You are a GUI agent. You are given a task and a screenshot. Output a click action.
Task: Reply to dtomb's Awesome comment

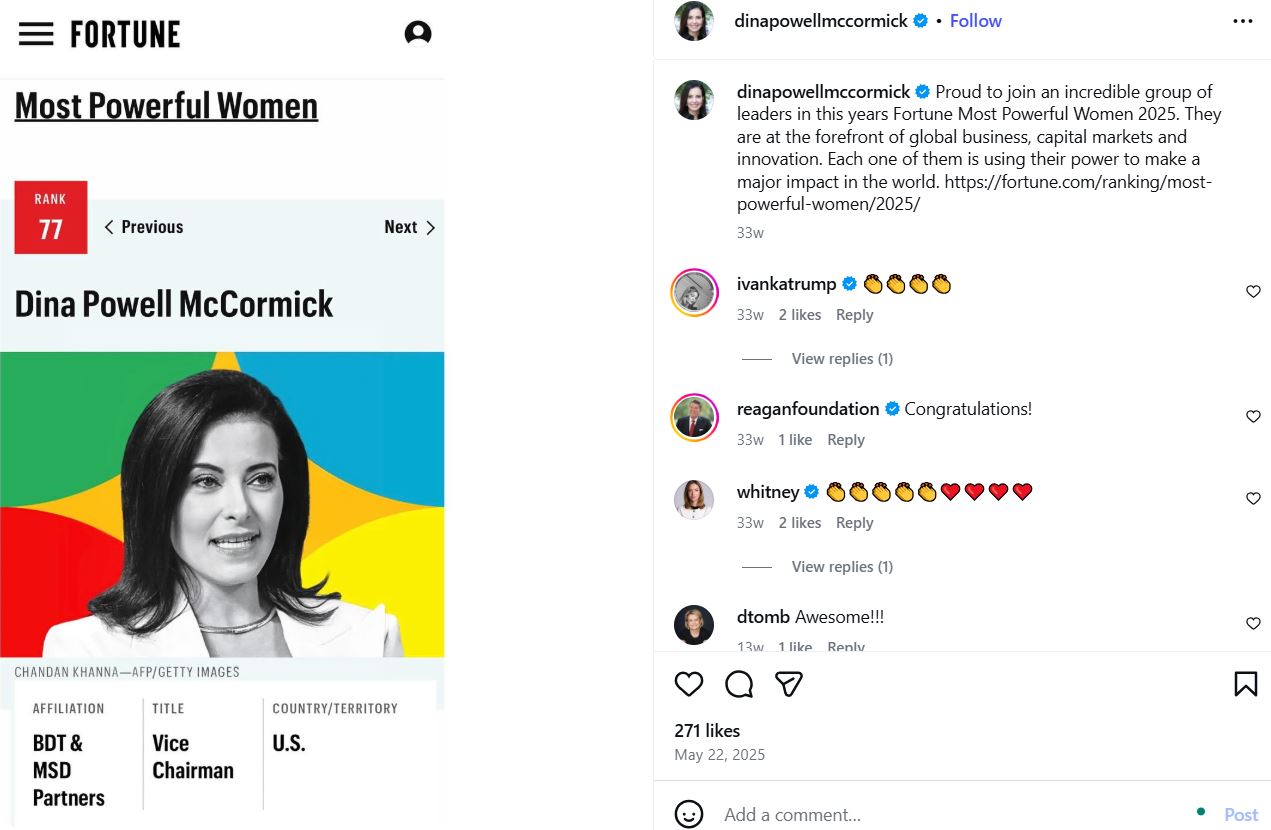(846, 647)
